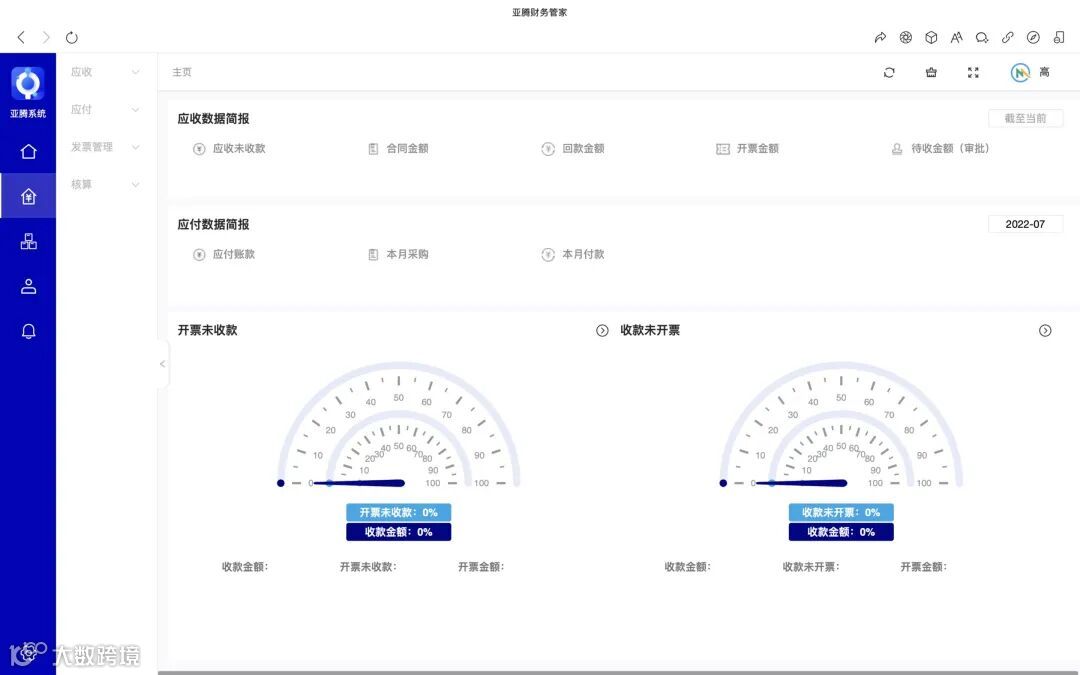Open the user profile sidebar icon
This screenshot has height=675, width=1080.
pyautogui.click(x=28, y=287)
